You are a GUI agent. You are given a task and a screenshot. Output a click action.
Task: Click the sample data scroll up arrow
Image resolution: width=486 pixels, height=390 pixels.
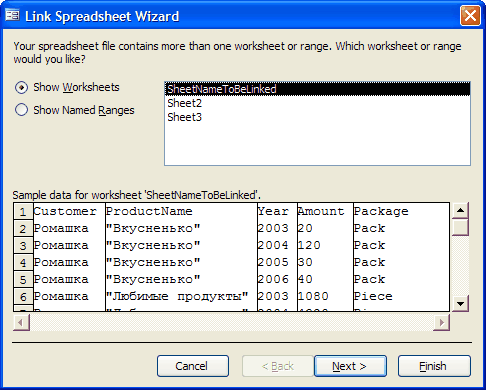pyautogui.click(x=460, y=210)
